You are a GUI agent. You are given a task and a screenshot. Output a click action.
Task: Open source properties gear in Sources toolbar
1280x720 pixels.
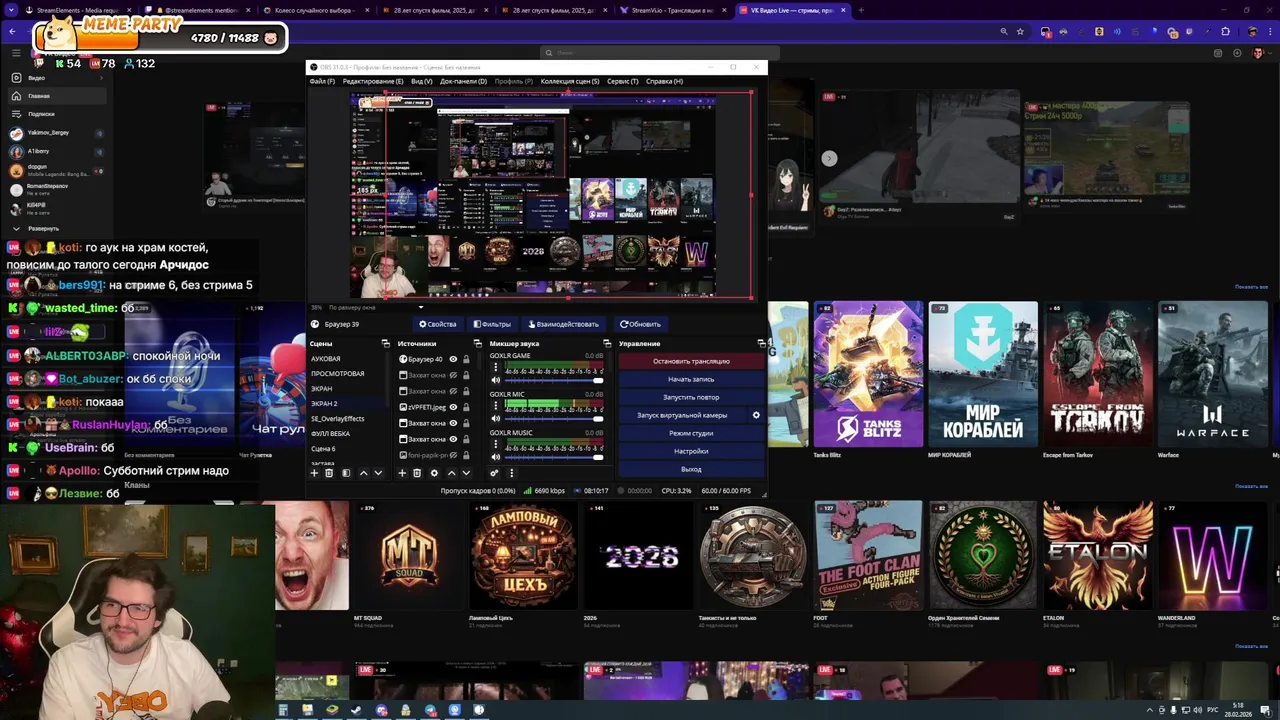[x=434, y=473]
